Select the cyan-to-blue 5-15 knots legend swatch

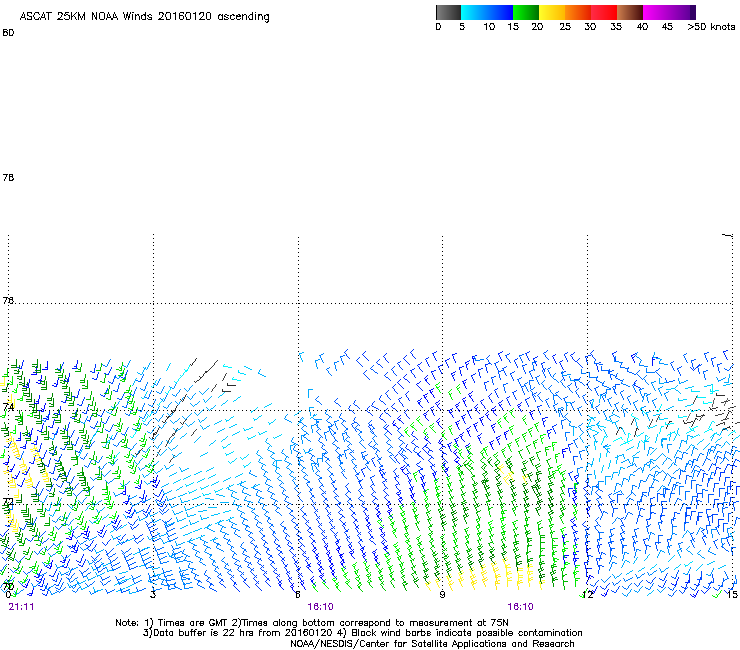[x=487, y=12]
